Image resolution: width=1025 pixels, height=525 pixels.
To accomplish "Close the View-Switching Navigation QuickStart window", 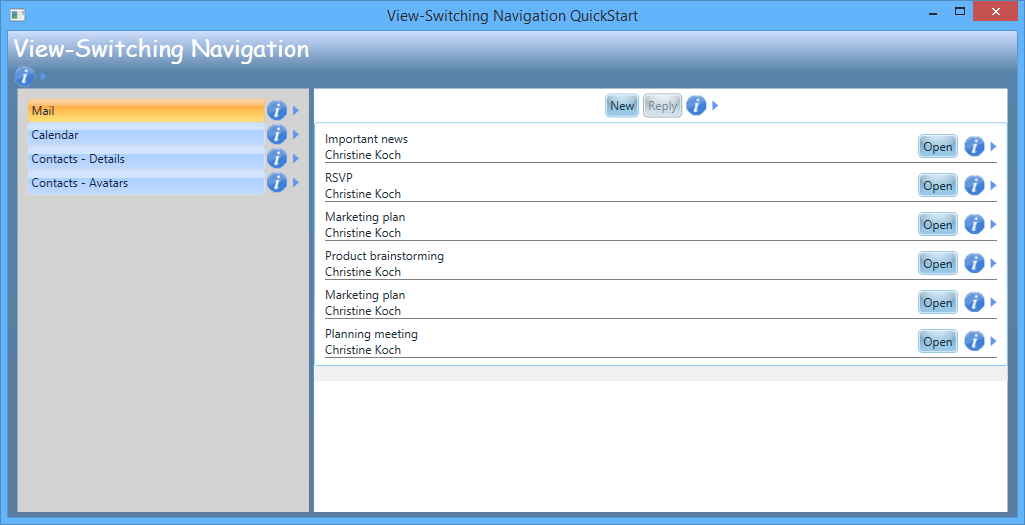I will pyautogui.click(x=995, y=11).
